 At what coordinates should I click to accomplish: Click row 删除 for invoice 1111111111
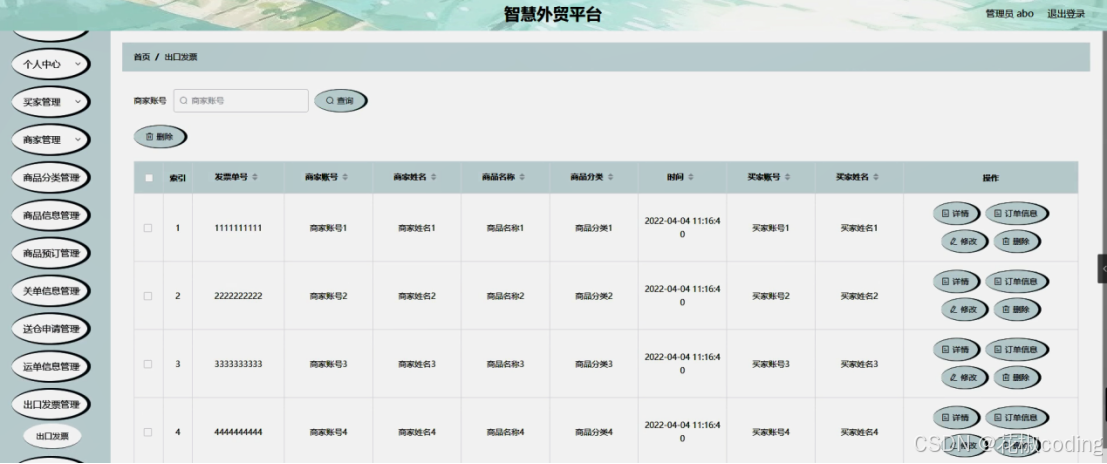click(1016, 242)
